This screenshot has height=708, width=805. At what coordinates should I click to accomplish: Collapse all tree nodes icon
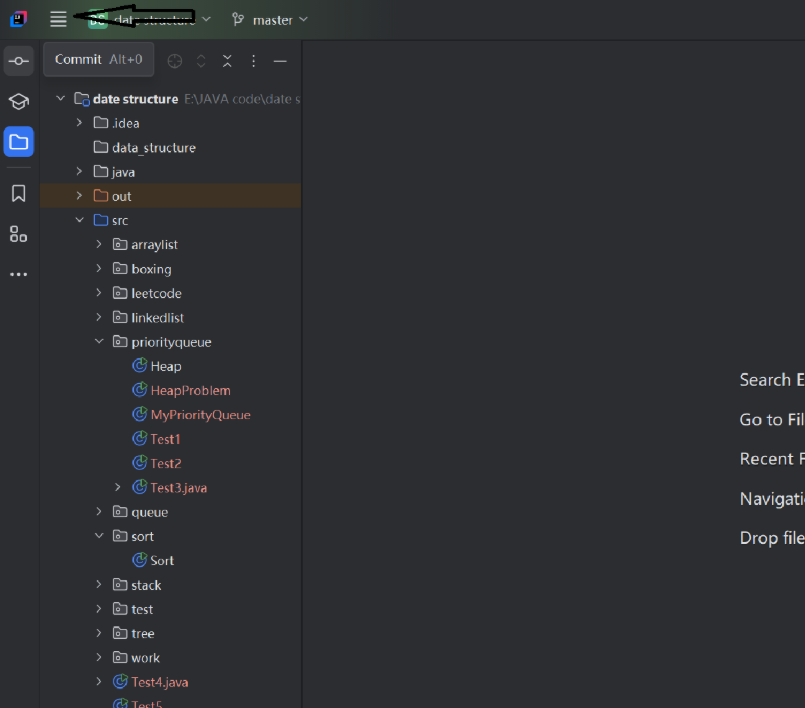click(227, 61)
